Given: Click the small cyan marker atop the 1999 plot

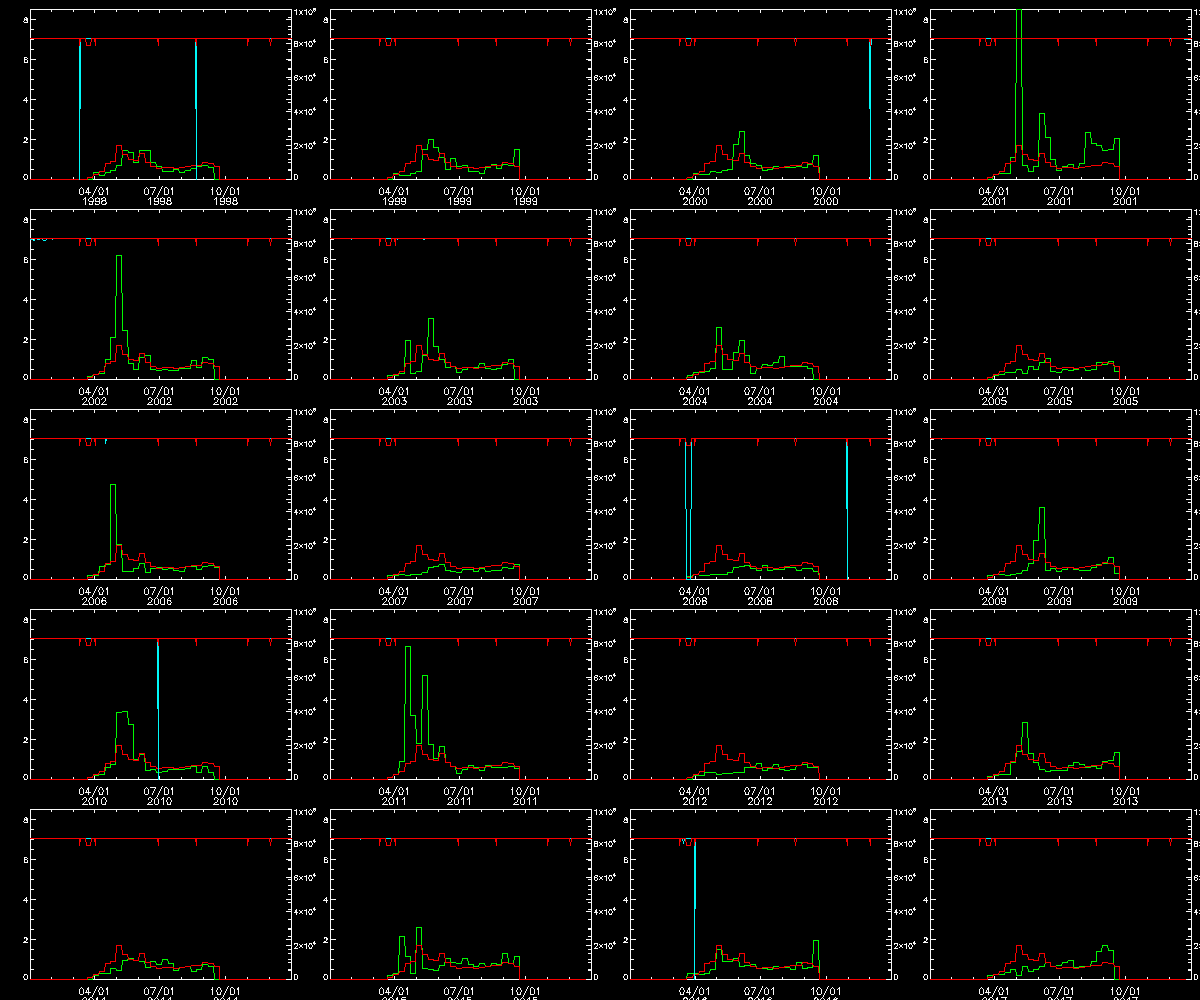Looking at the screenshot, I should tap(389, 41).
